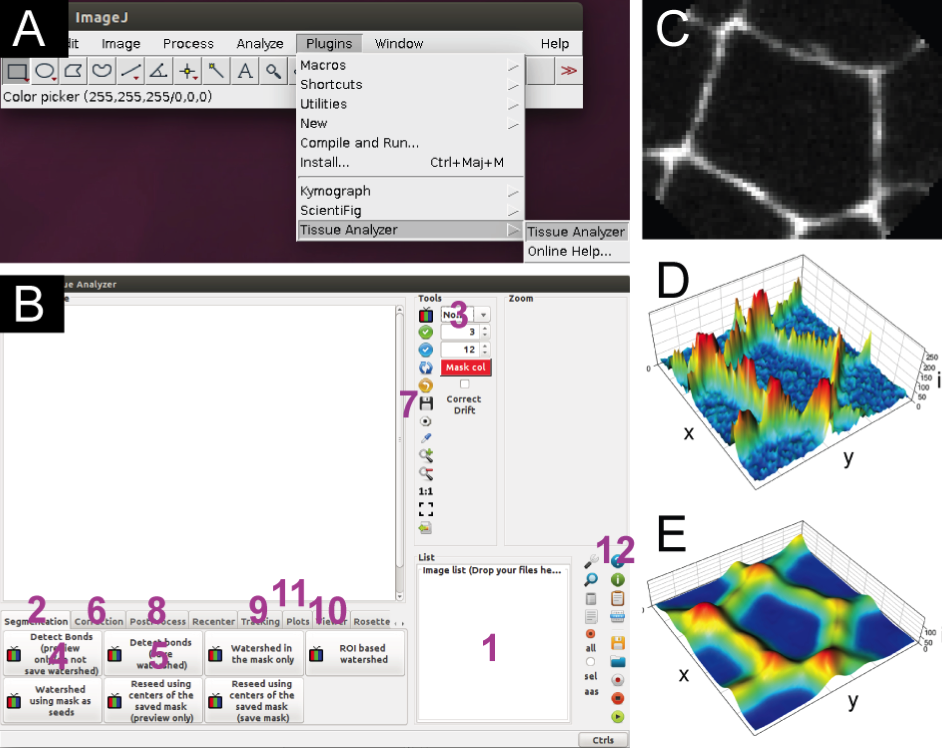
Task: Select the Angle tool
Action: coord(159,71)
